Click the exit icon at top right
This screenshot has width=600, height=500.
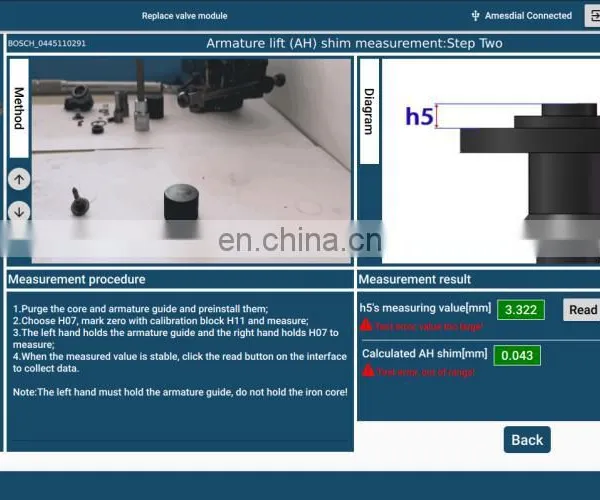point(592,16)
